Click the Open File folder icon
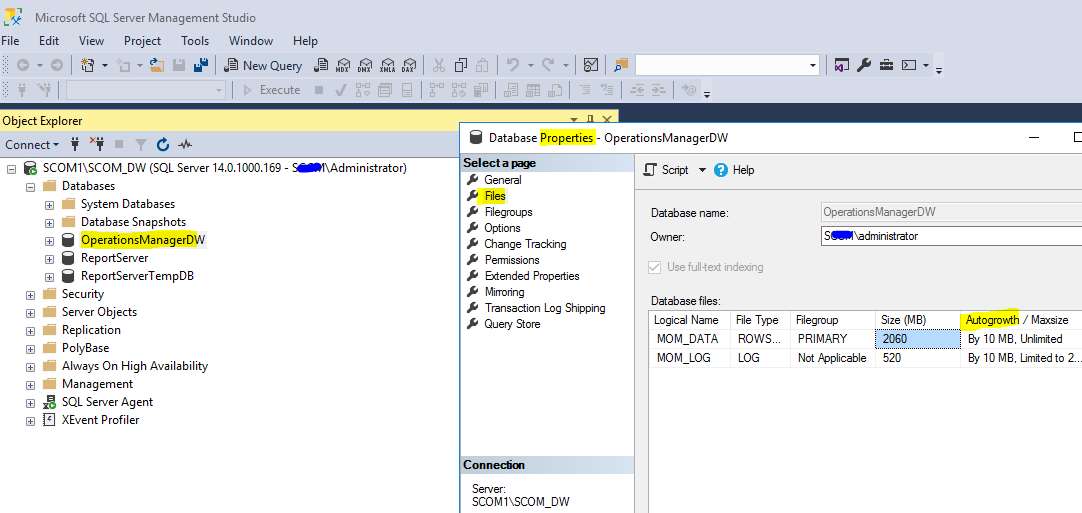 tap(157, 65)
